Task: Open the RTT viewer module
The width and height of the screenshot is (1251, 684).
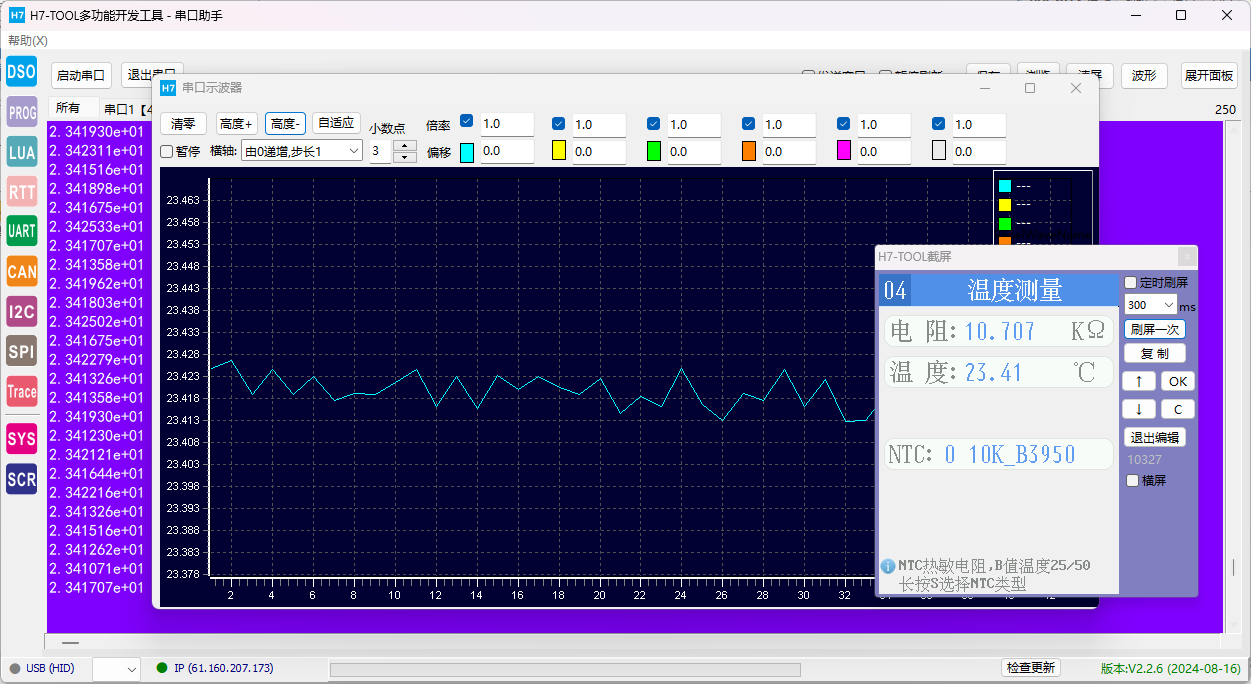Action: [x=22, y=192]
